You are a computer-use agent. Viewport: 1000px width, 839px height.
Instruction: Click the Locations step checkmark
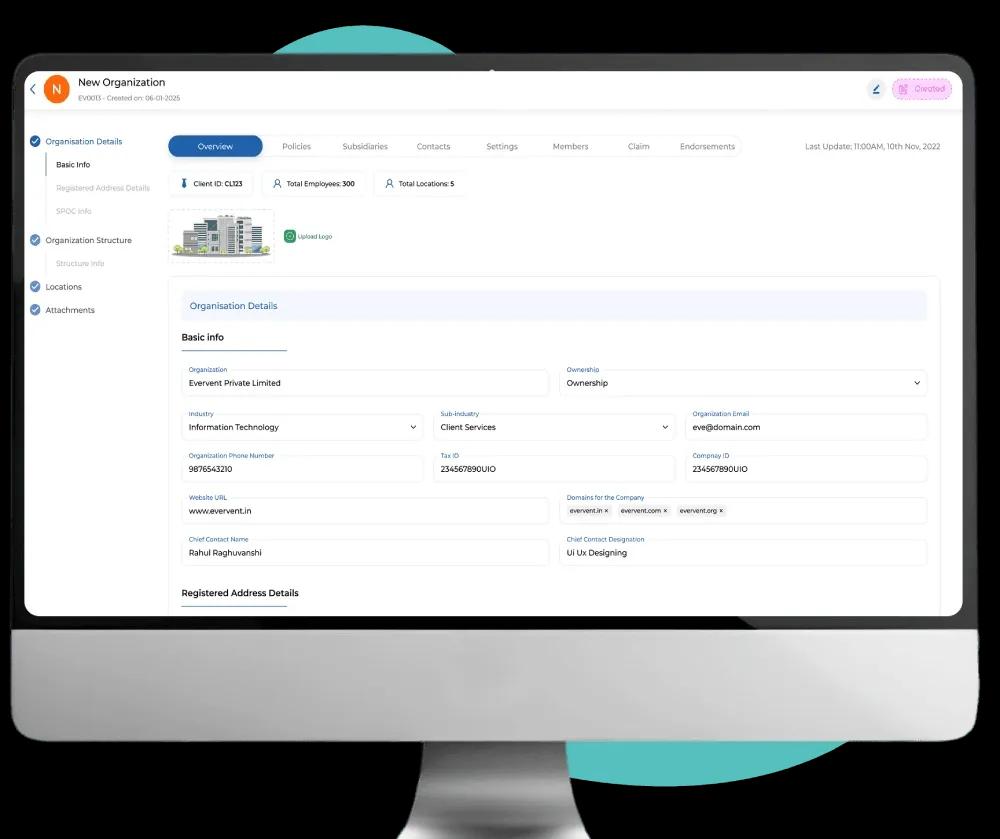35,287
